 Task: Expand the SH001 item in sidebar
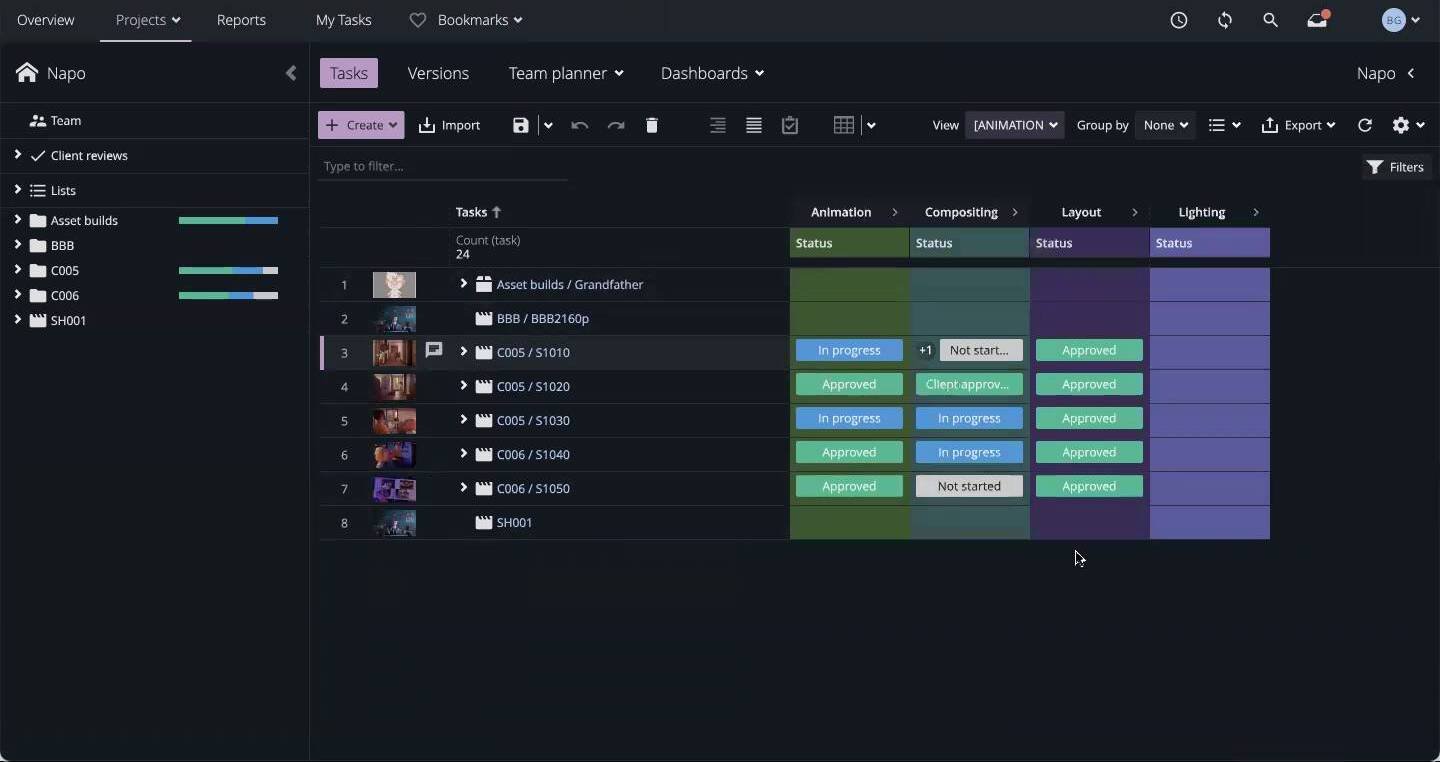(17, 320)
